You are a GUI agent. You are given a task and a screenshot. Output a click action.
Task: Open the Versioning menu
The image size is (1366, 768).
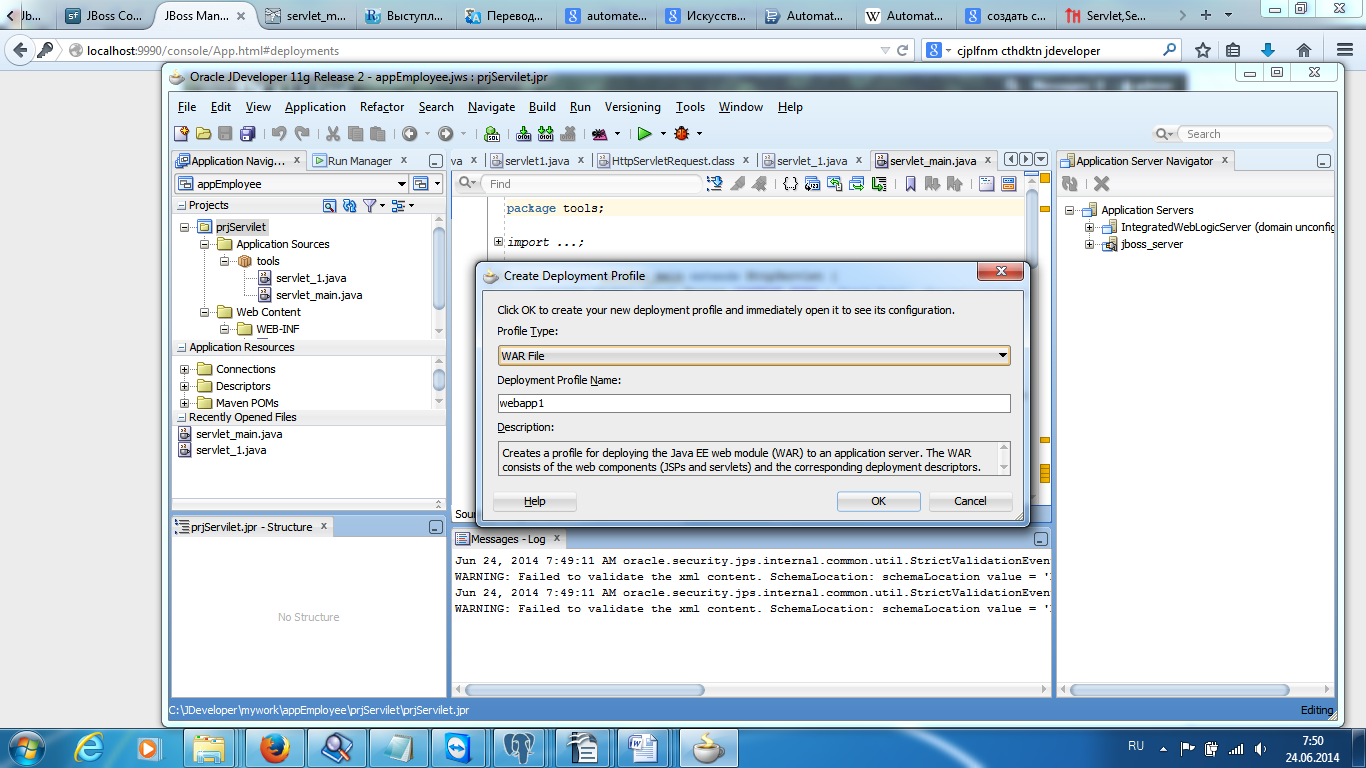632,107
